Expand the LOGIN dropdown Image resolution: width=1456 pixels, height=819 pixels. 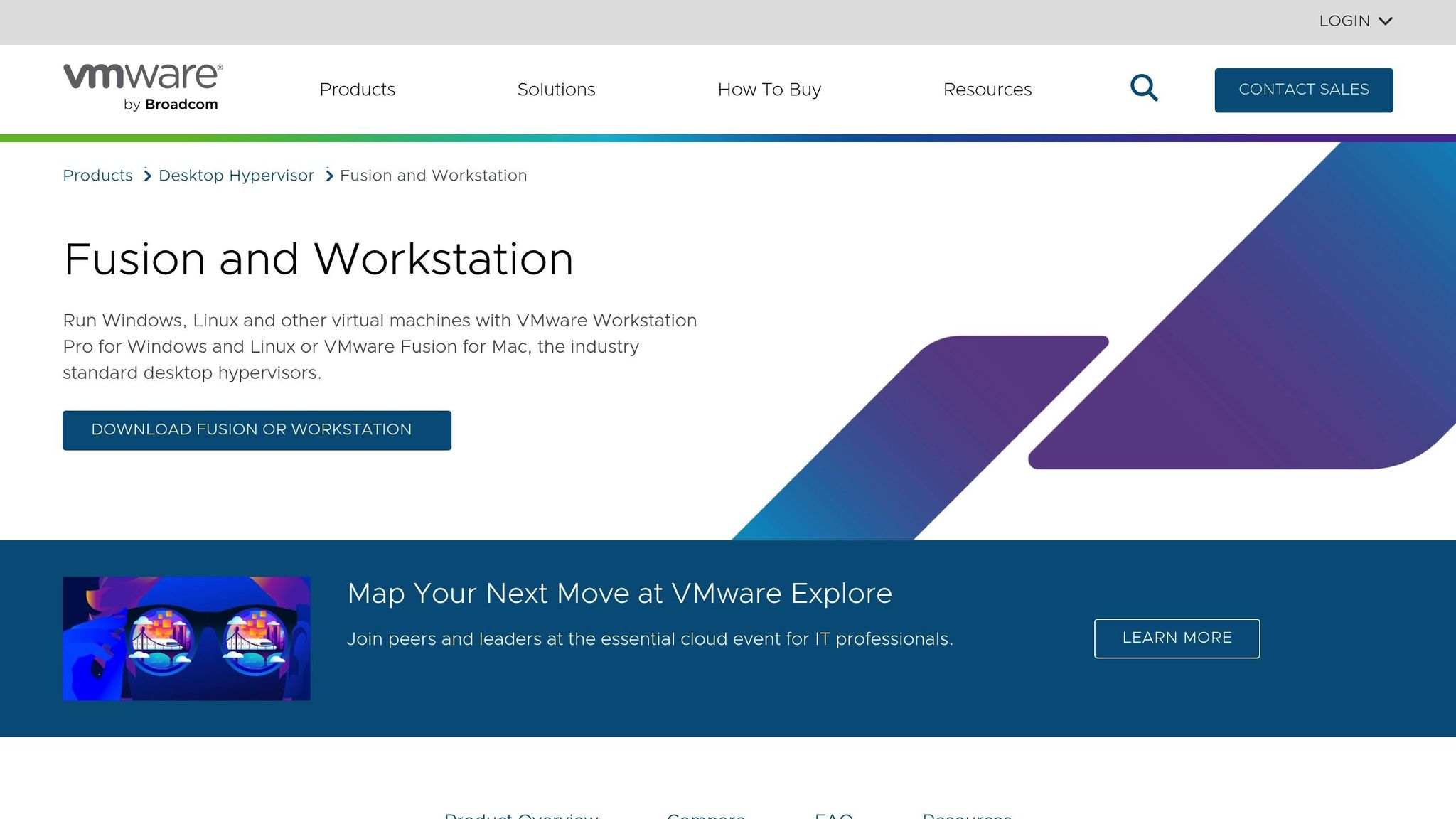pos(1355,21)
